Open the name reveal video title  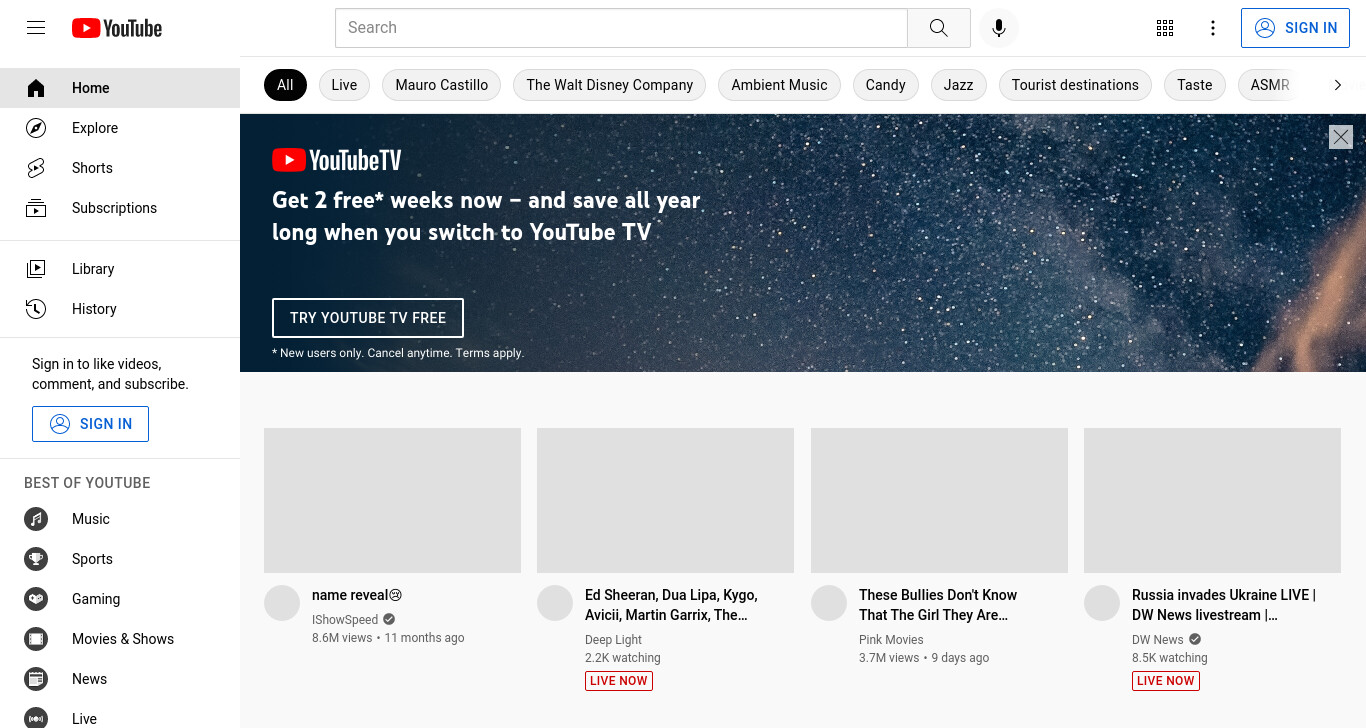tap(357, 595)
